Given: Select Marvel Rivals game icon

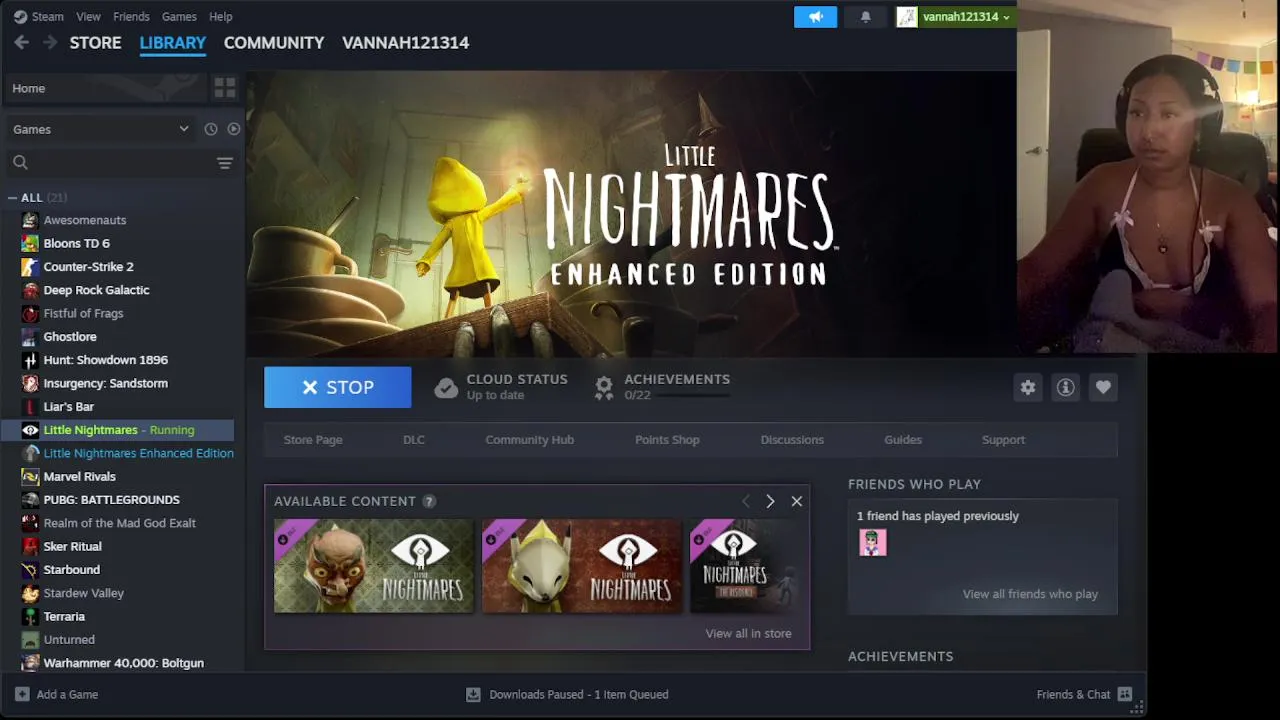Looking at the screenshot, I should coord(30,477).
